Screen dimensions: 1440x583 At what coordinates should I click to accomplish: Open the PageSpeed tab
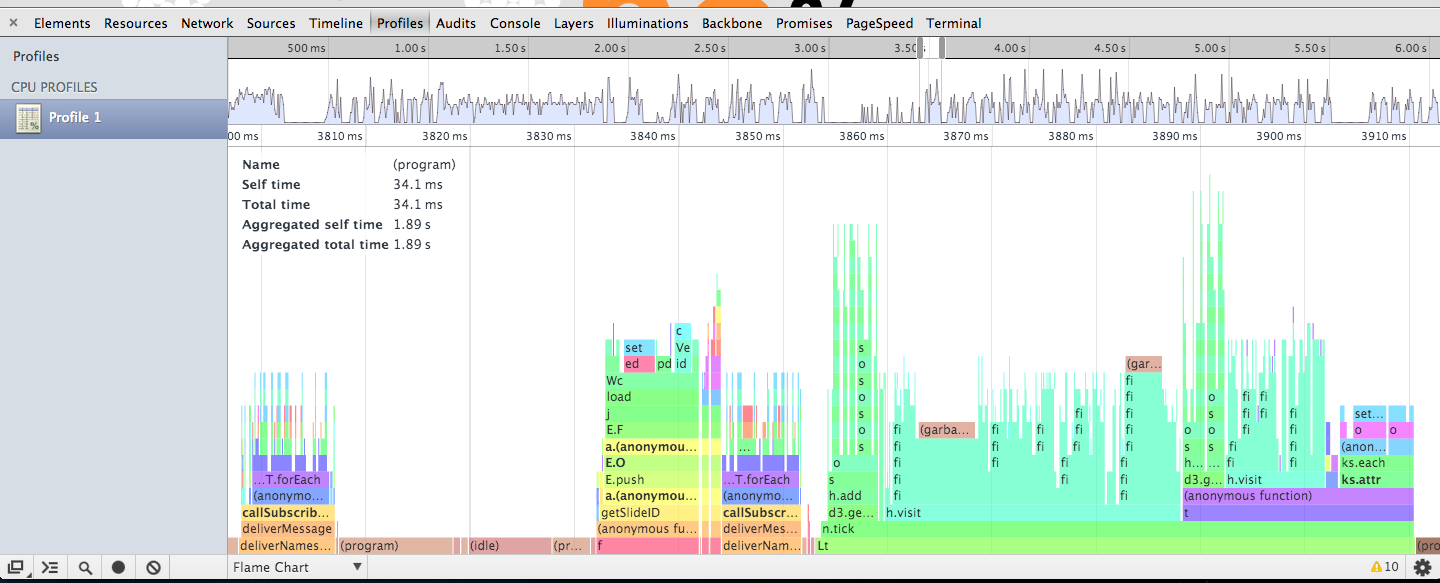coord(879,23)
